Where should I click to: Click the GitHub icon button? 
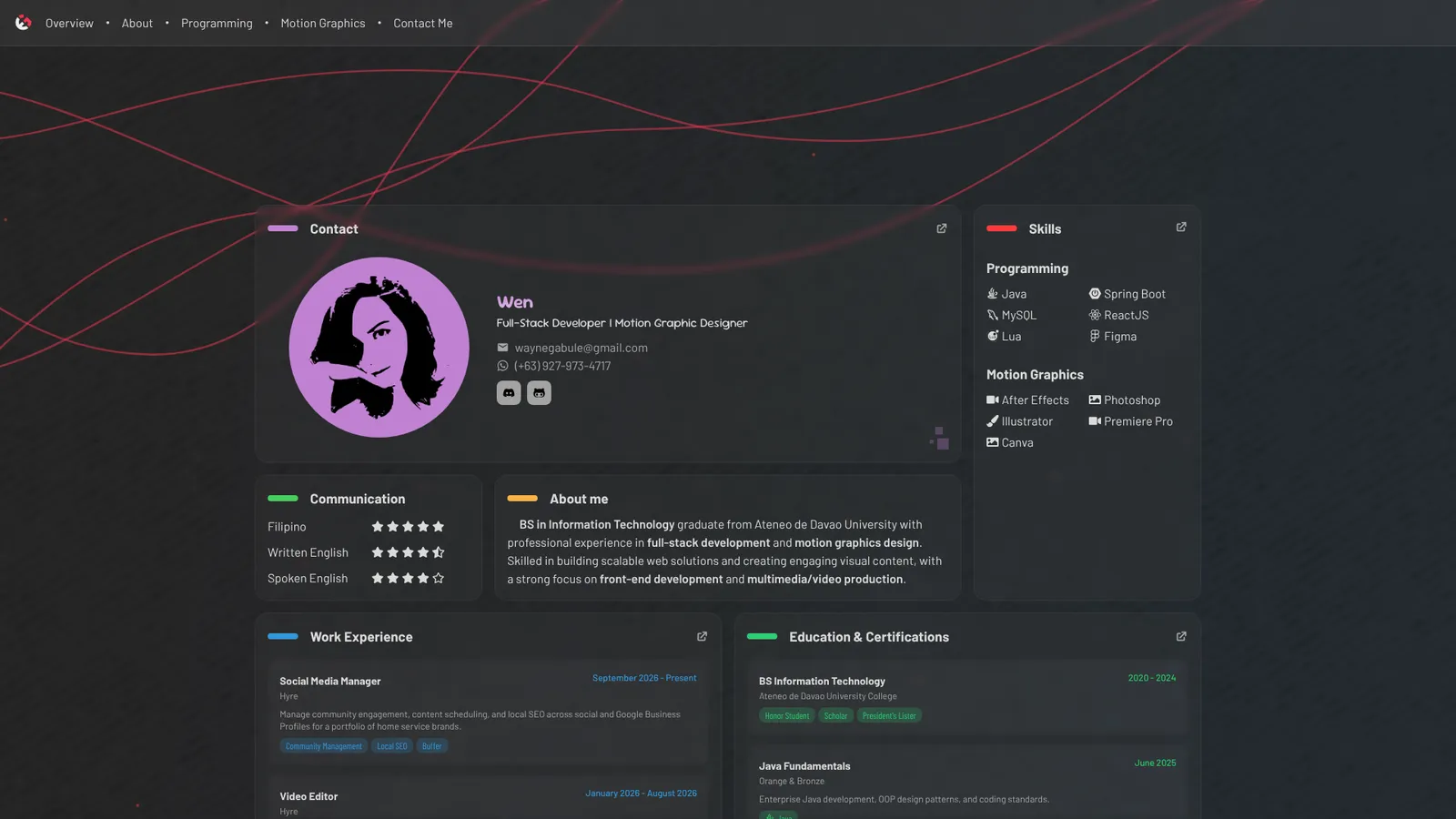click(x=539, y=393)
